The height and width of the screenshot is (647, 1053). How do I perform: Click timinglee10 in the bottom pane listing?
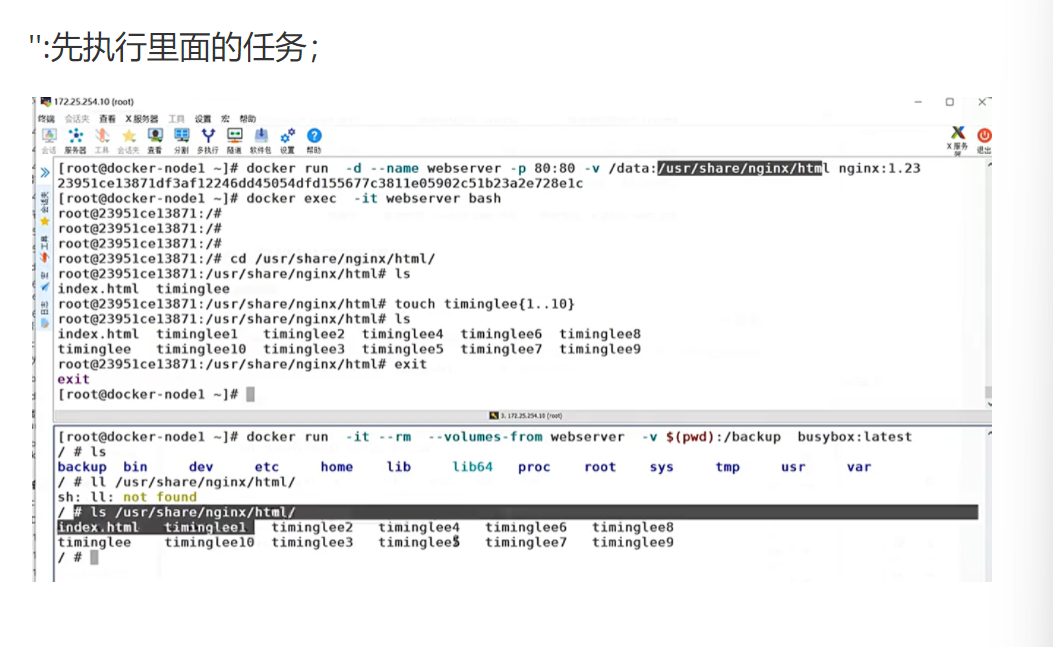(209, 542)
